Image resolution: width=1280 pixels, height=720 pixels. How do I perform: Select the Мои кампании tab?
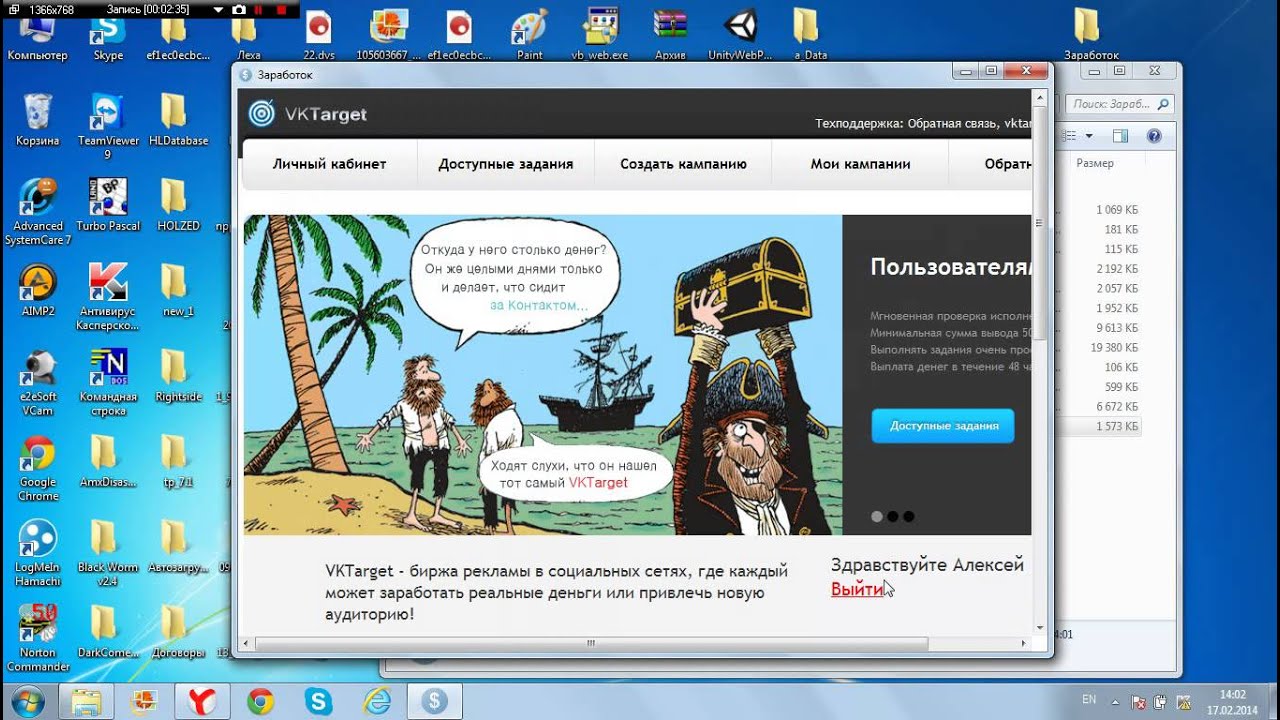pyautogui.click(x=860, y=164)
